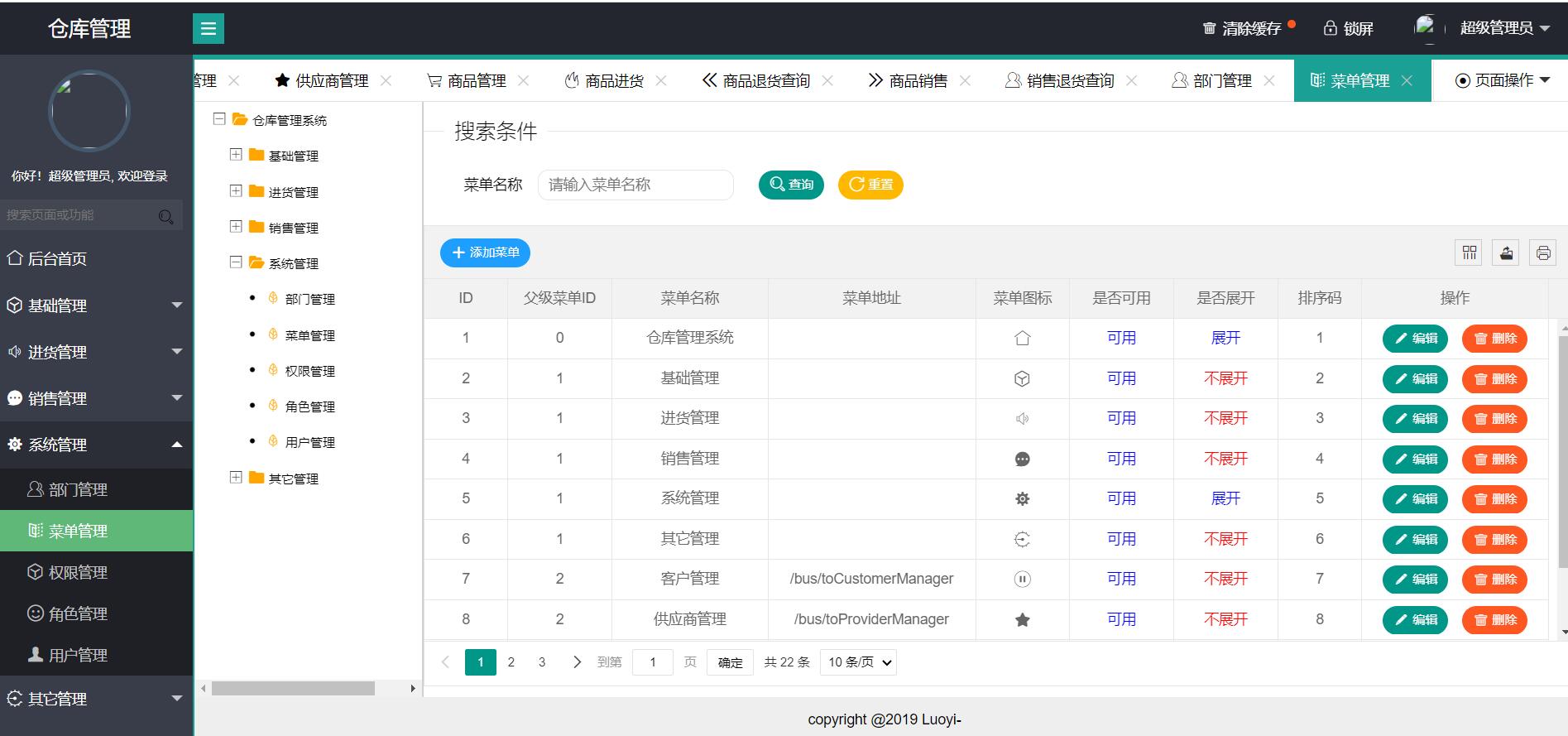Close the 供应商管理 tab
The image size is (1568, 736).
click(386, 80)
